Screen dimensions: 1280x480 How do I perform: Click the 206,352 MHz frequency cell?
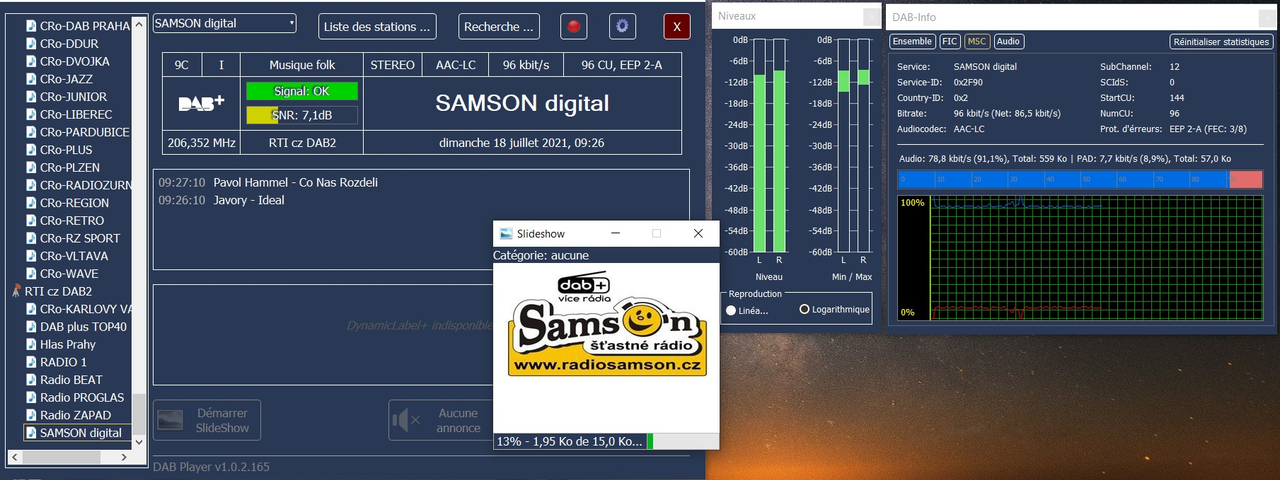pyautogui.click(x=201, y=143)
